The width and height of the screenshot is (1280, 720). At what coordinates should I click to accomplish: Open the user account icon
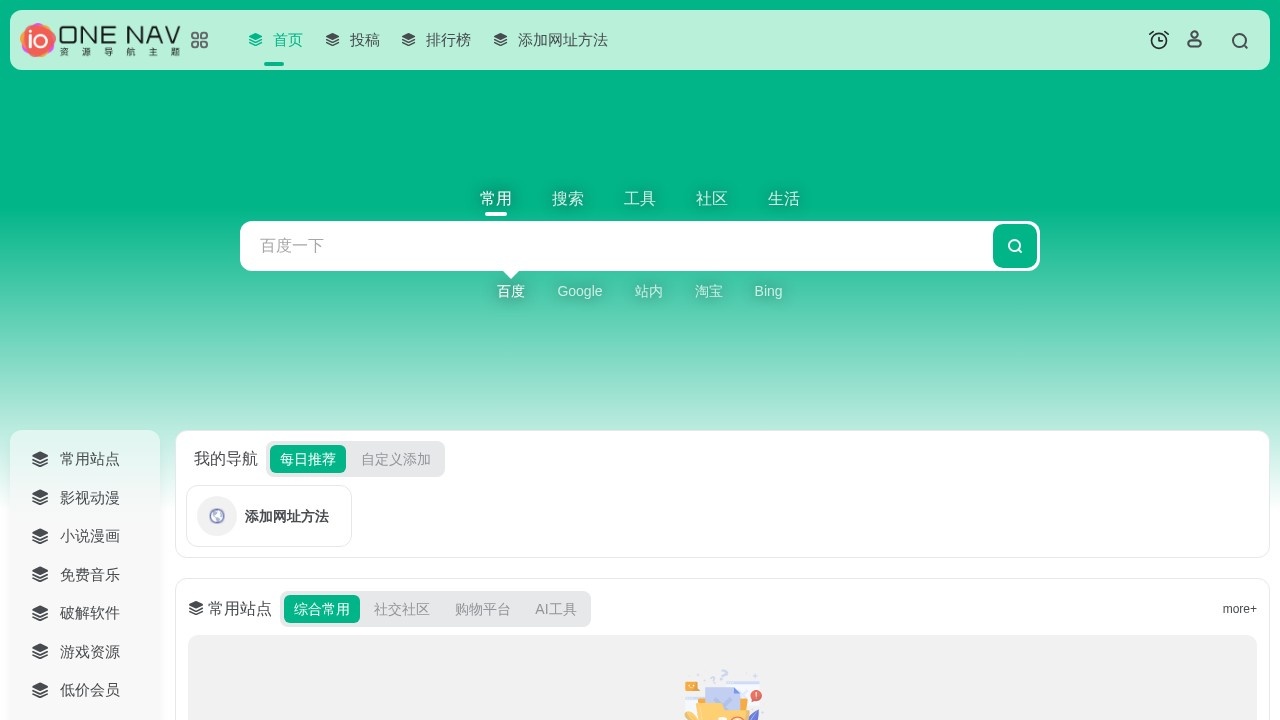click(x=1194, y=39)
